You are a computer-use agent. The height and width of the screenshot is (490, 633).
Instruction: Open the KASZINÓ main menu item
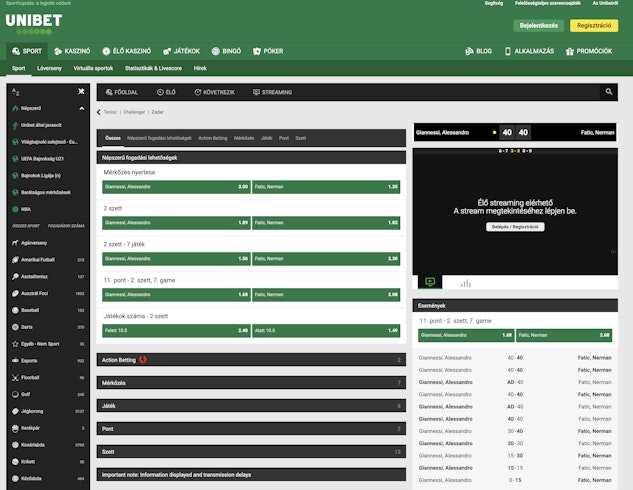point(72,51)
